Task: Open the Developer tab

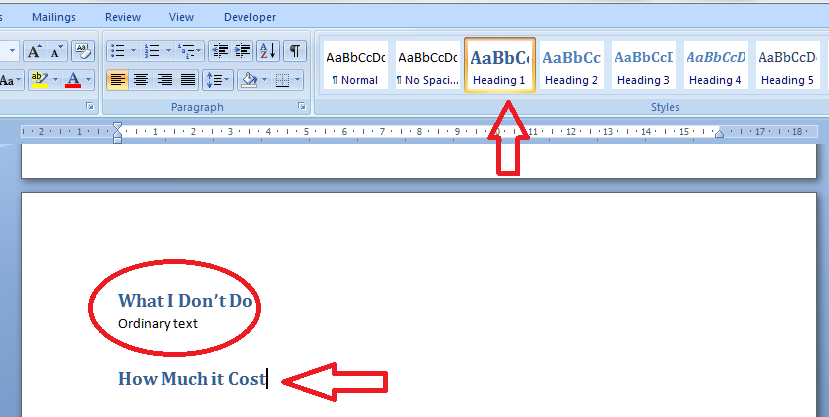Action: (x=250, y=17)
